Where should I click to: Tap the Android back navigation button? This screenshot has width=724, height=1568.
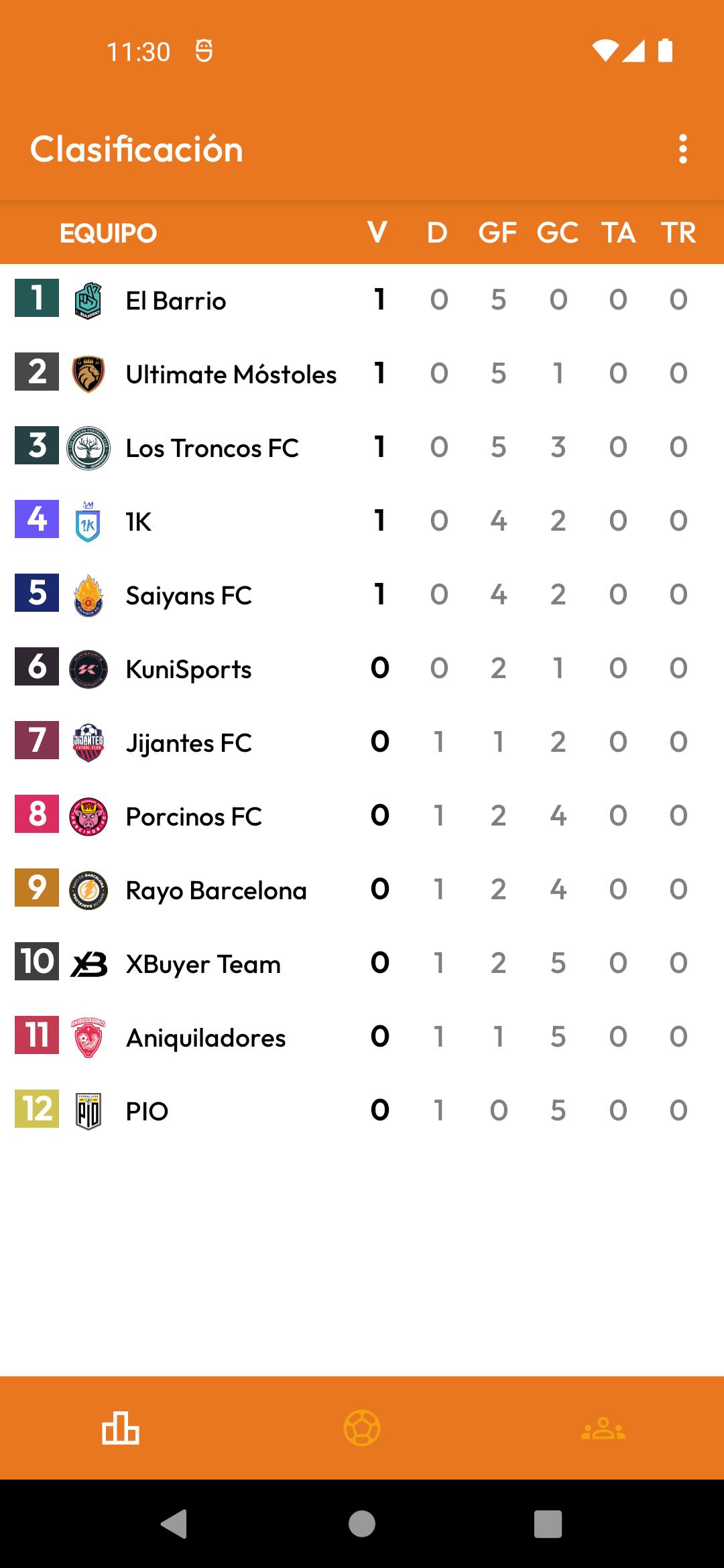coord(174,1524)
